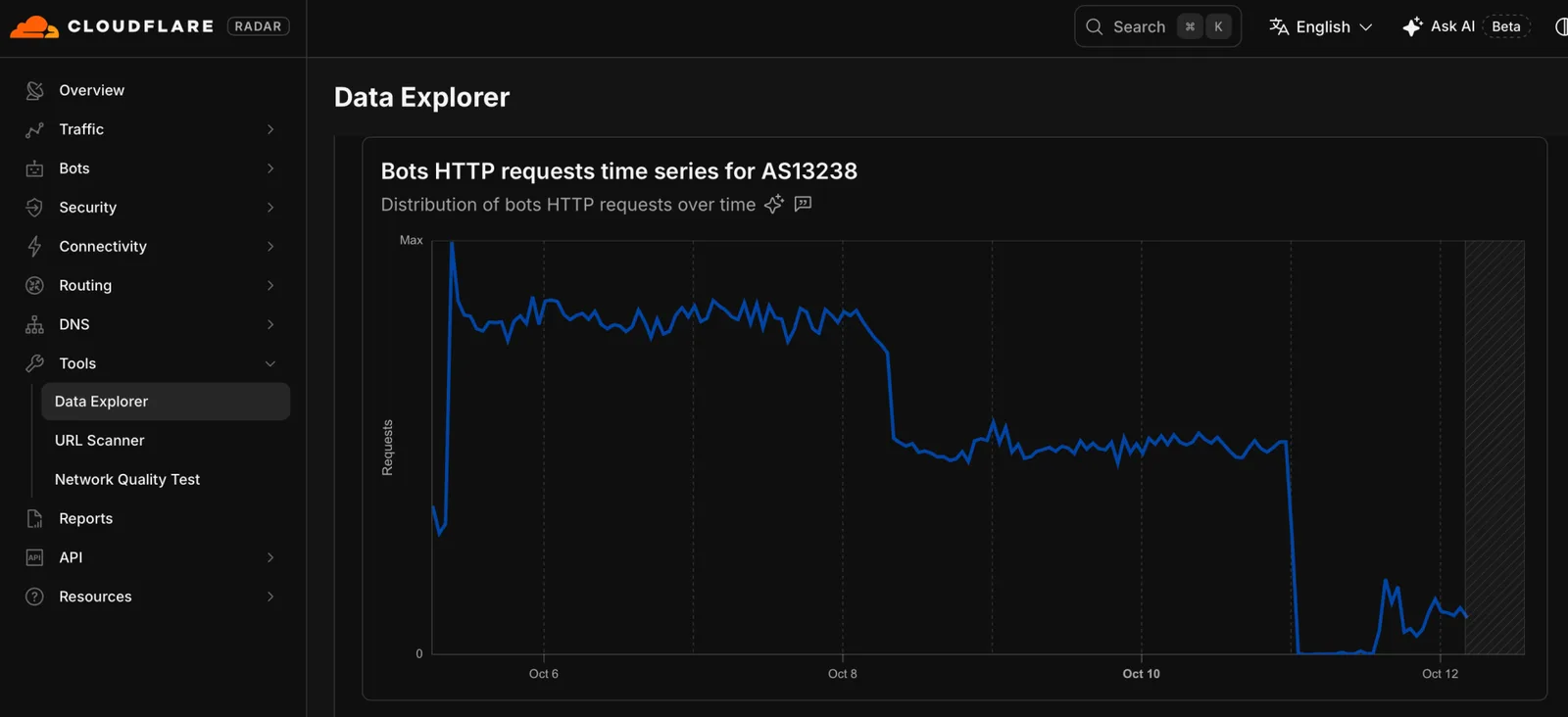Viewport: 1568px width, 717px height.
Task: Toggle the theme switch at top right
Action: coord(1560,26)
